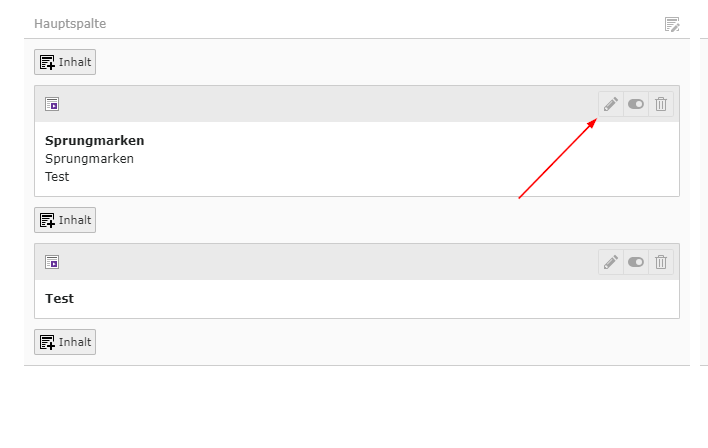
Task: Add content with the topmost Inhalt button
Action: pos(65,62)
